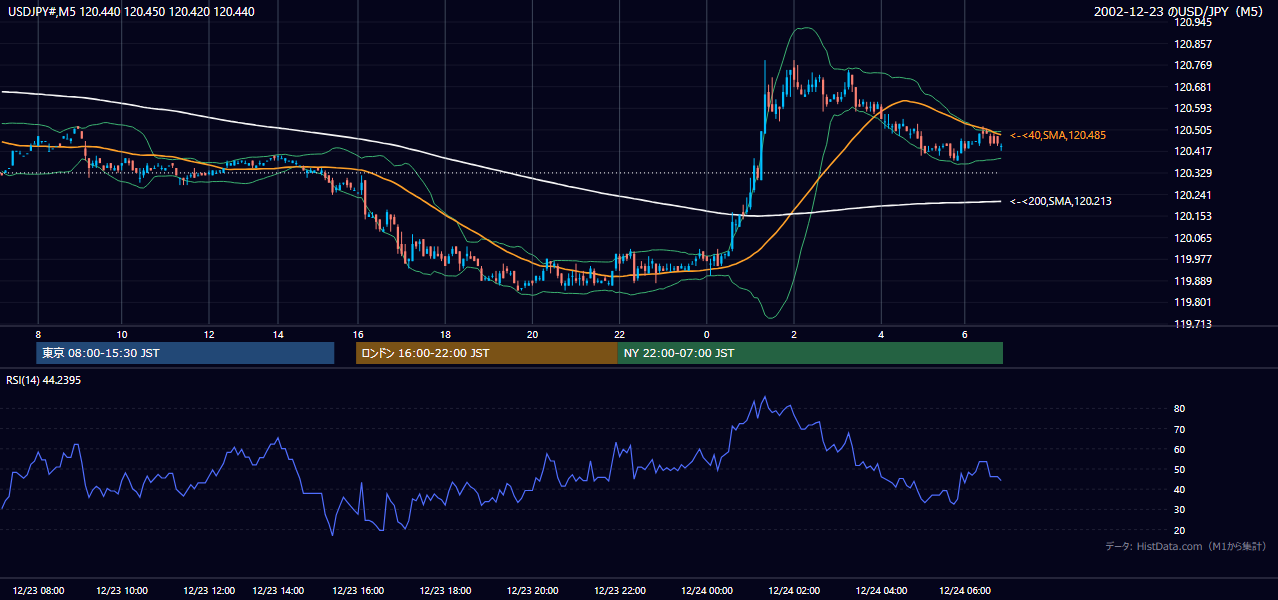Click the 12/23 20:00 date label
Image resolution: width=1278 pixels, height=600 pixels.
click(533, 590)
